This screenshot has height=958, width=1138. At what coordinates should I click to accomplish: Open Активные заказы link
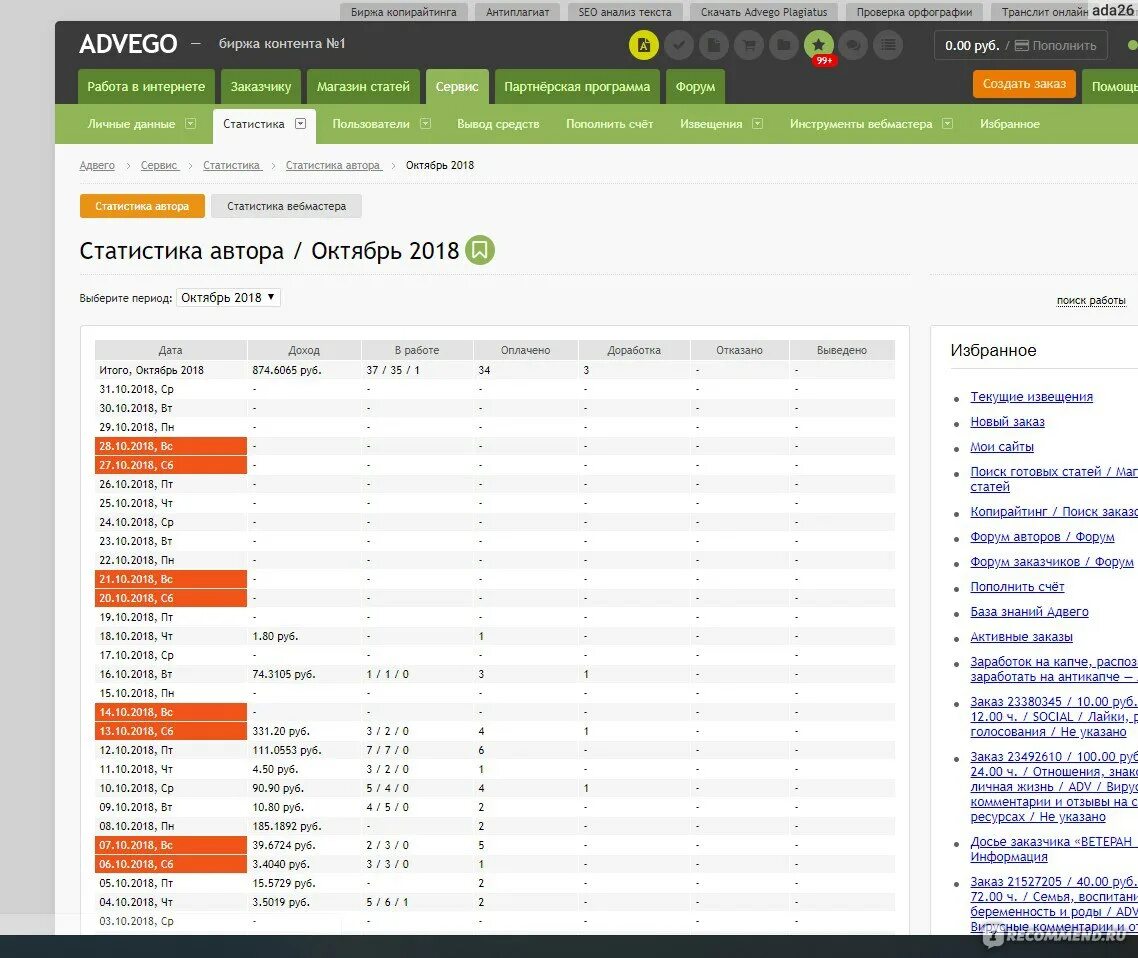tap(1021, 636)
